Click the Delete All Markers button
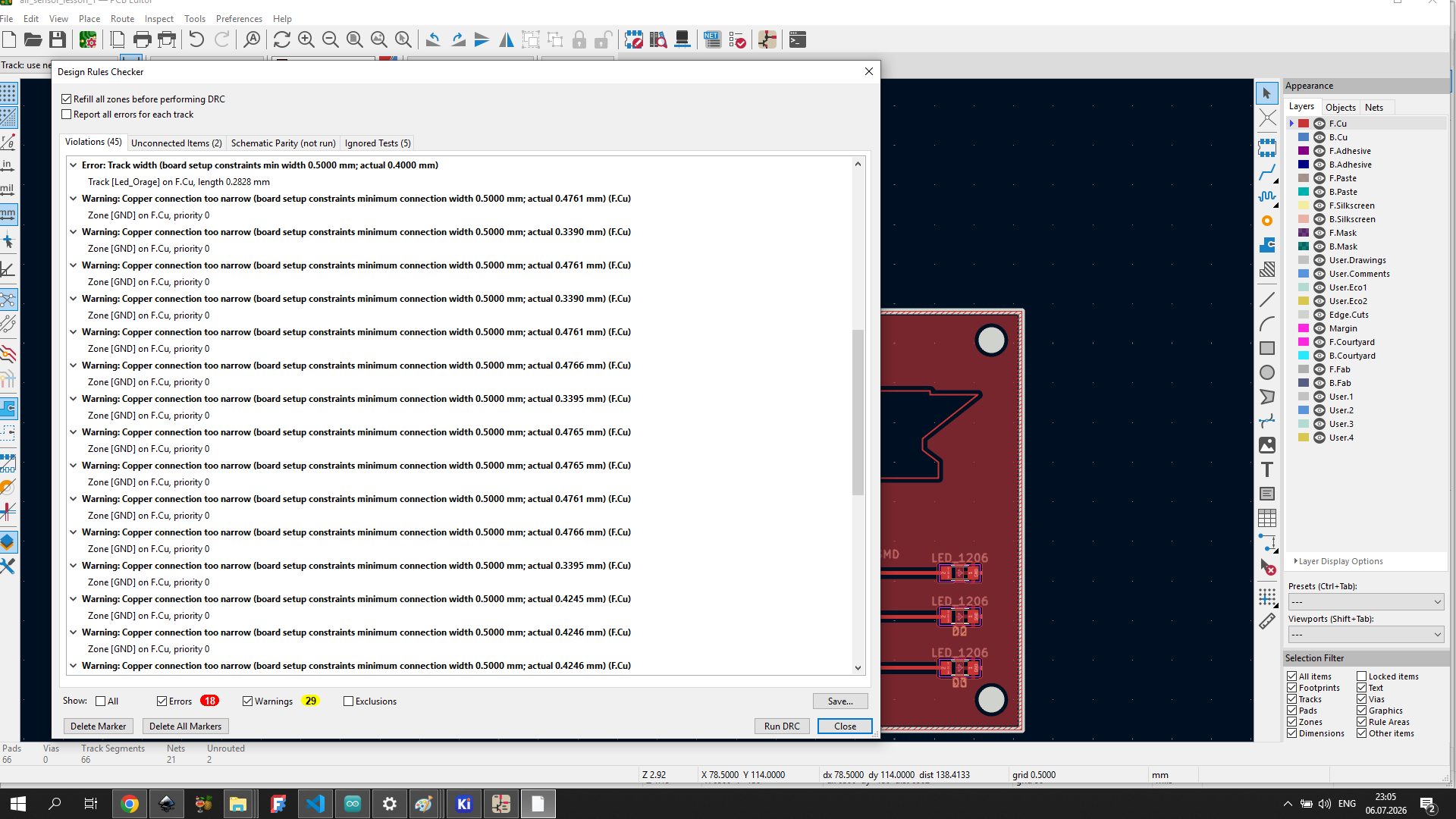This screenshot has height=819, width=1456. point(185,726)
